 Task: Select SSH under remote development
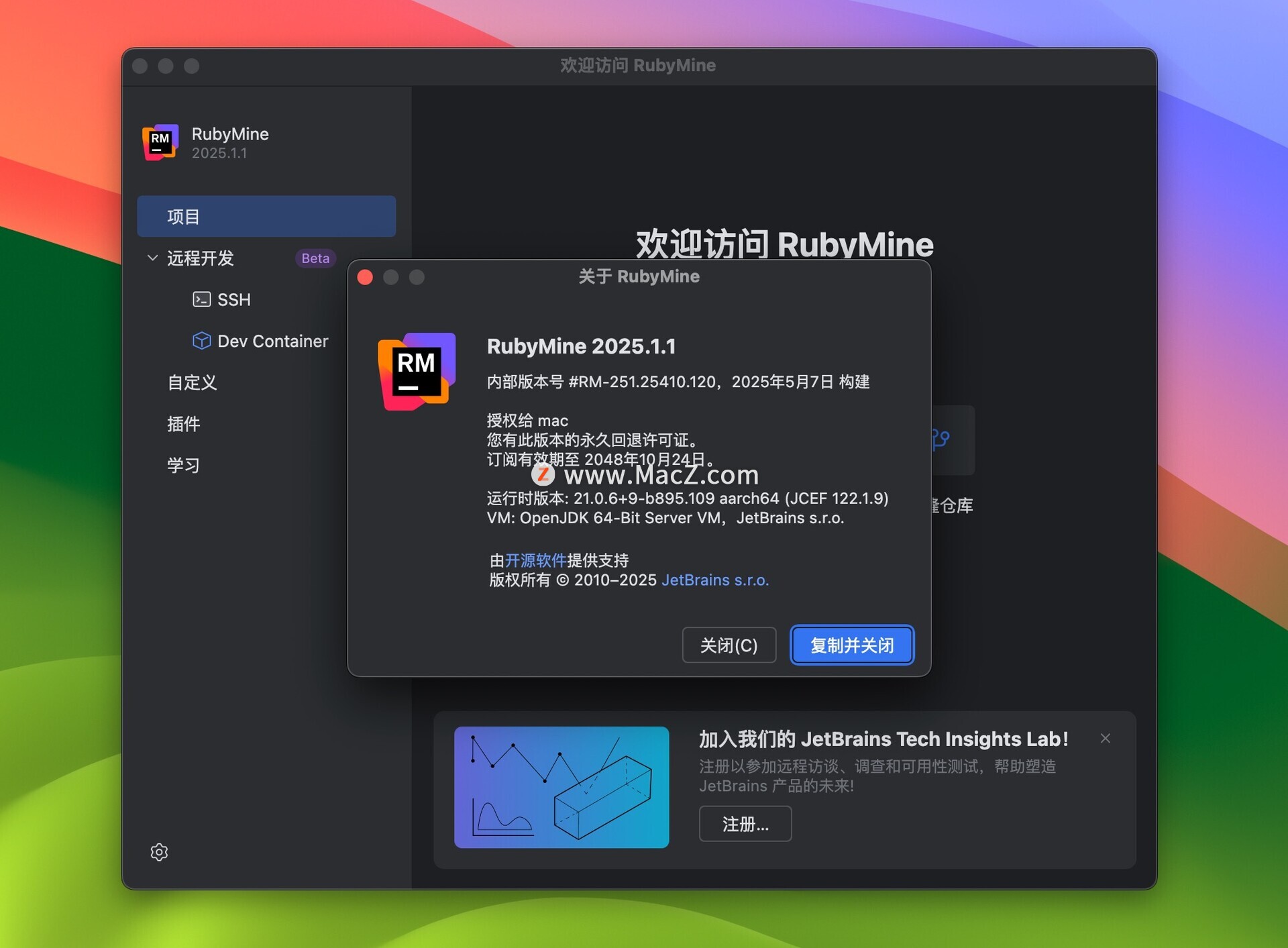click(233, 300)
